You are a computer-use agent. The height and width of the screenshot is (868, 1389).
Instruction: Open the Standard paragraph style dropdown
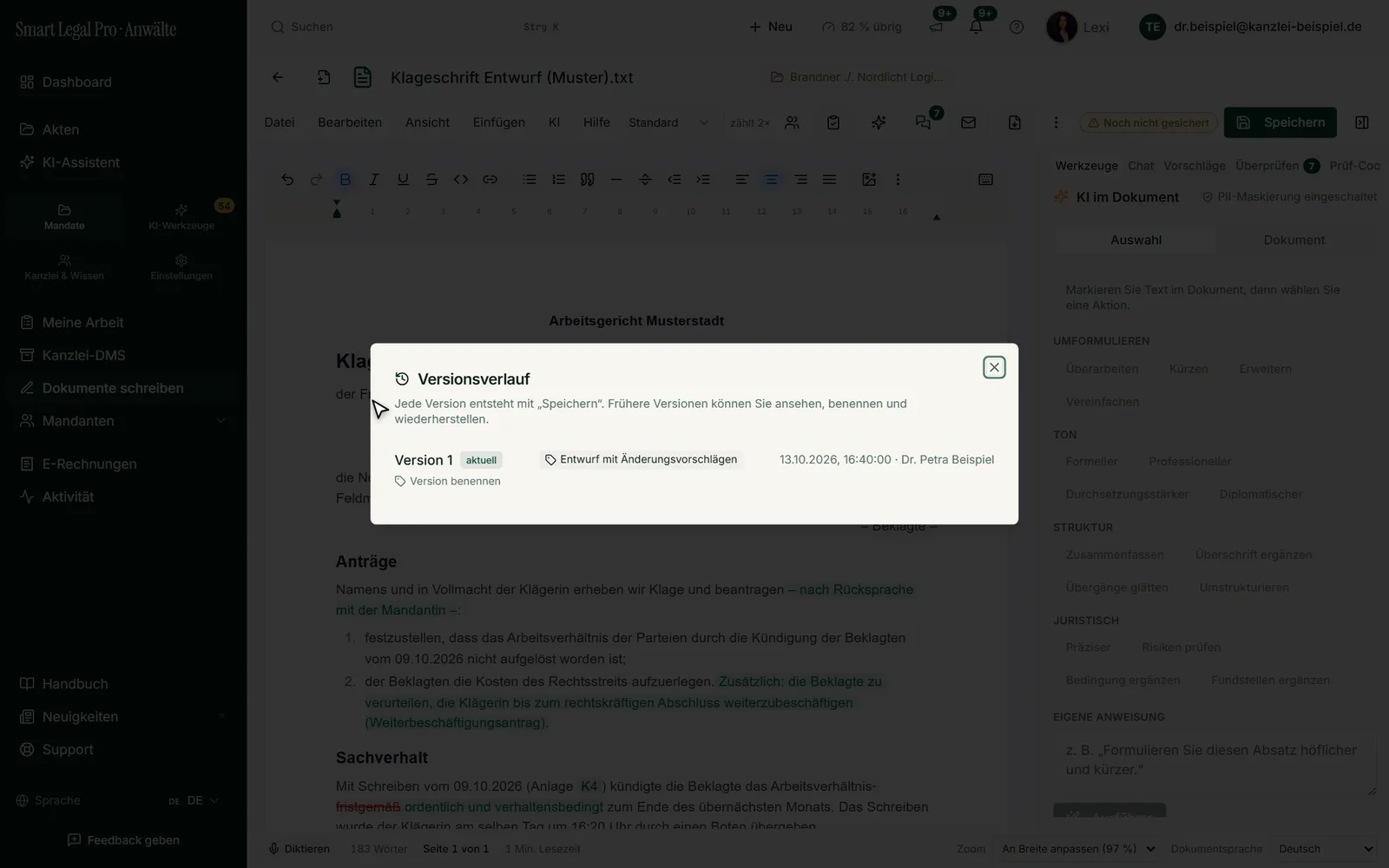coord(668,122)
